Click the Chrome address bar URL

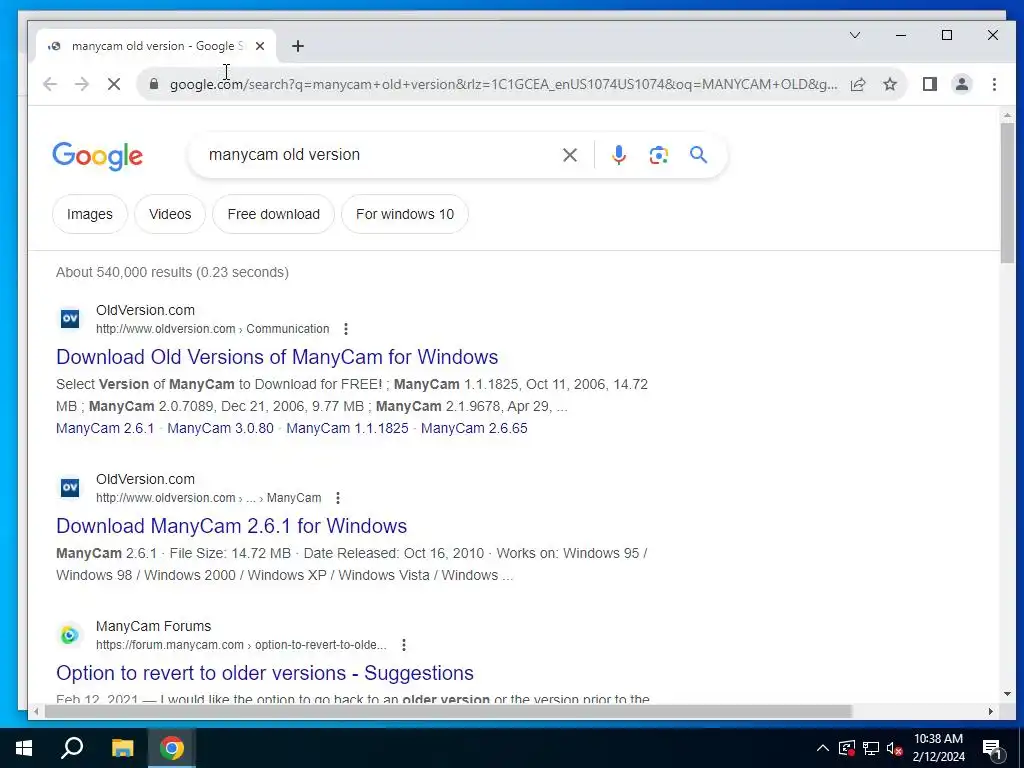click(503, 84)
